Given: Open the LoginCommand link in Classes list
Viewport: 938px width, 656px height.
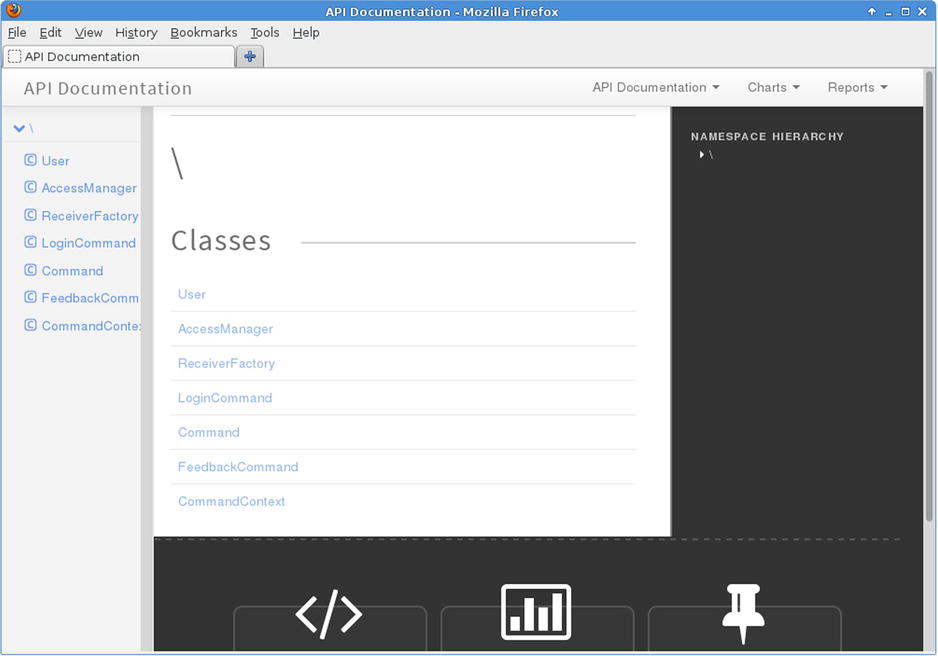Looking at the screenshot, I should [225, 398].
